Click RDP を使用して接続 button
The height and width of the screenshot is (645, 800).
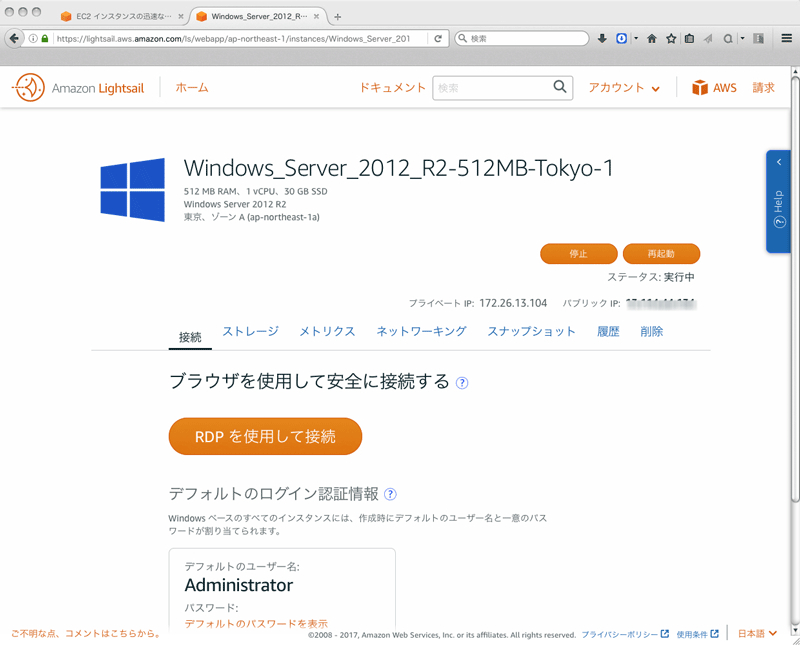[265, 436]
